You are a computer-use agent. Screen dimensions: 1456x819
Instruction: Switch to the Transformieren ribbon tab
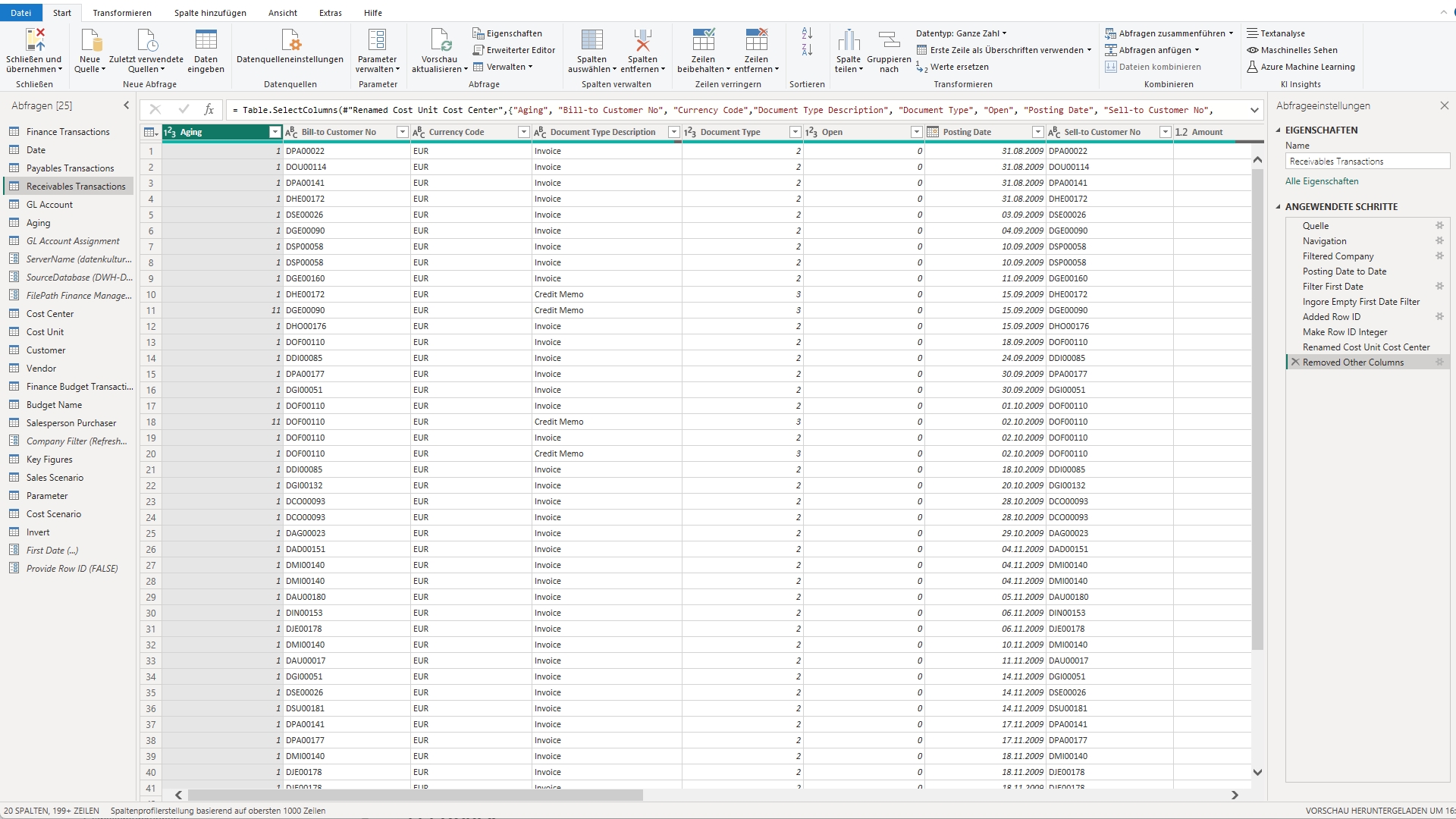(x=121, y=12)
